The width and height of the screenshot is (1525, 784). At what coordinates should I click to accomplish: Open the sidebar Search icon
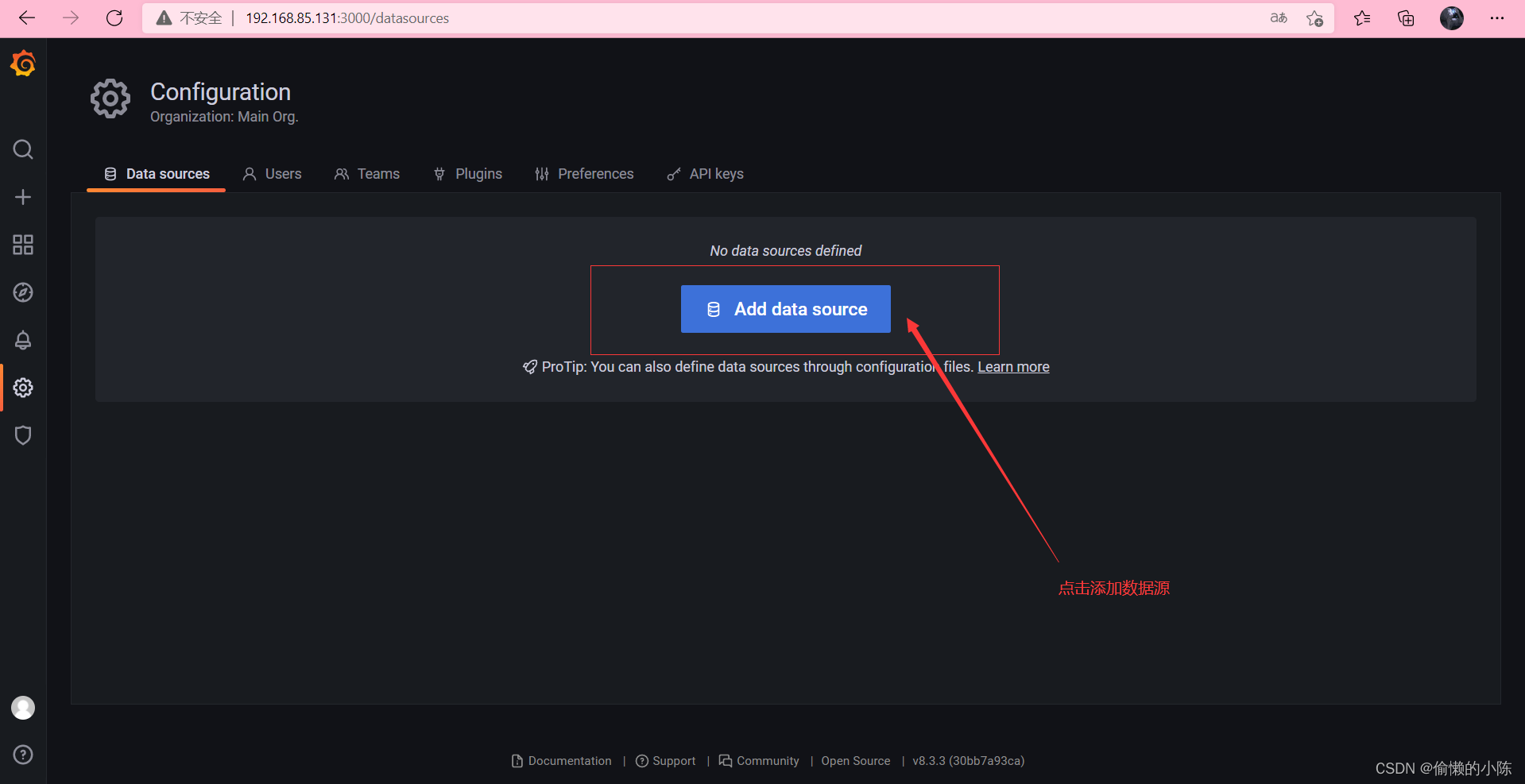click(23, 149)
